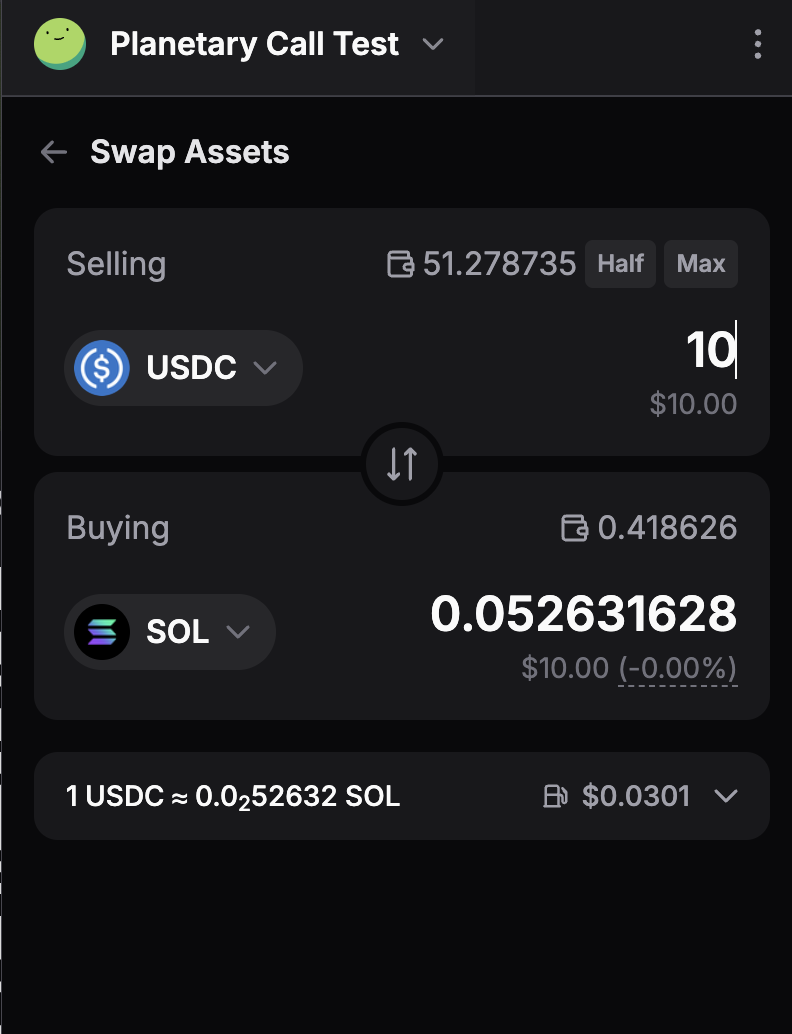Viewport: 792px width, 1034px height.
Task: Click the 1 USDC exchange rate text
Action: coord(233,796)
